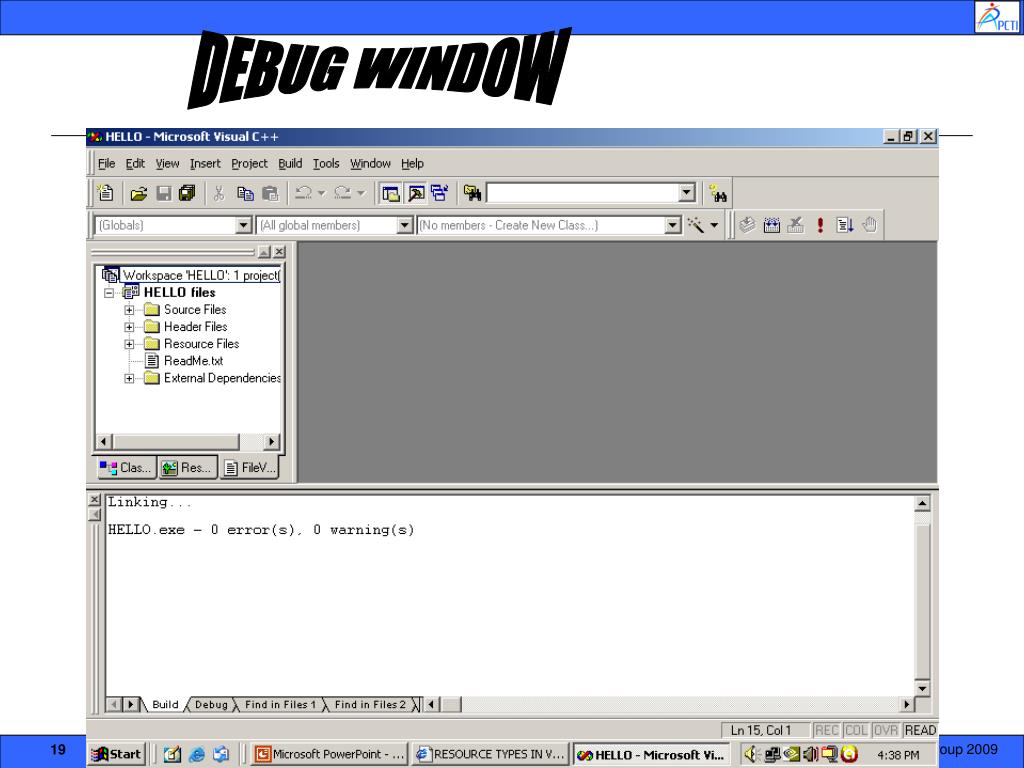Collapse the HELLO files project node
The width and height of the screenshot is (1024, 768).
pos(110,293)
